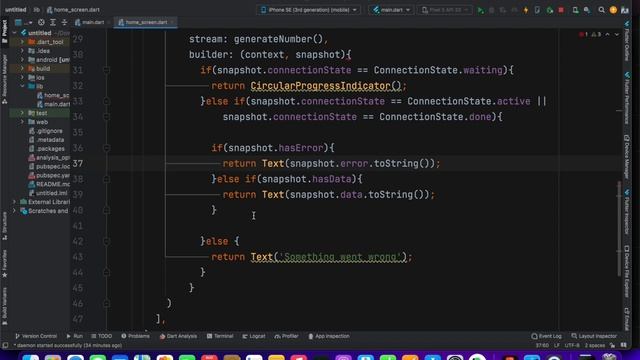Toggle code fold at line 42

107,241
